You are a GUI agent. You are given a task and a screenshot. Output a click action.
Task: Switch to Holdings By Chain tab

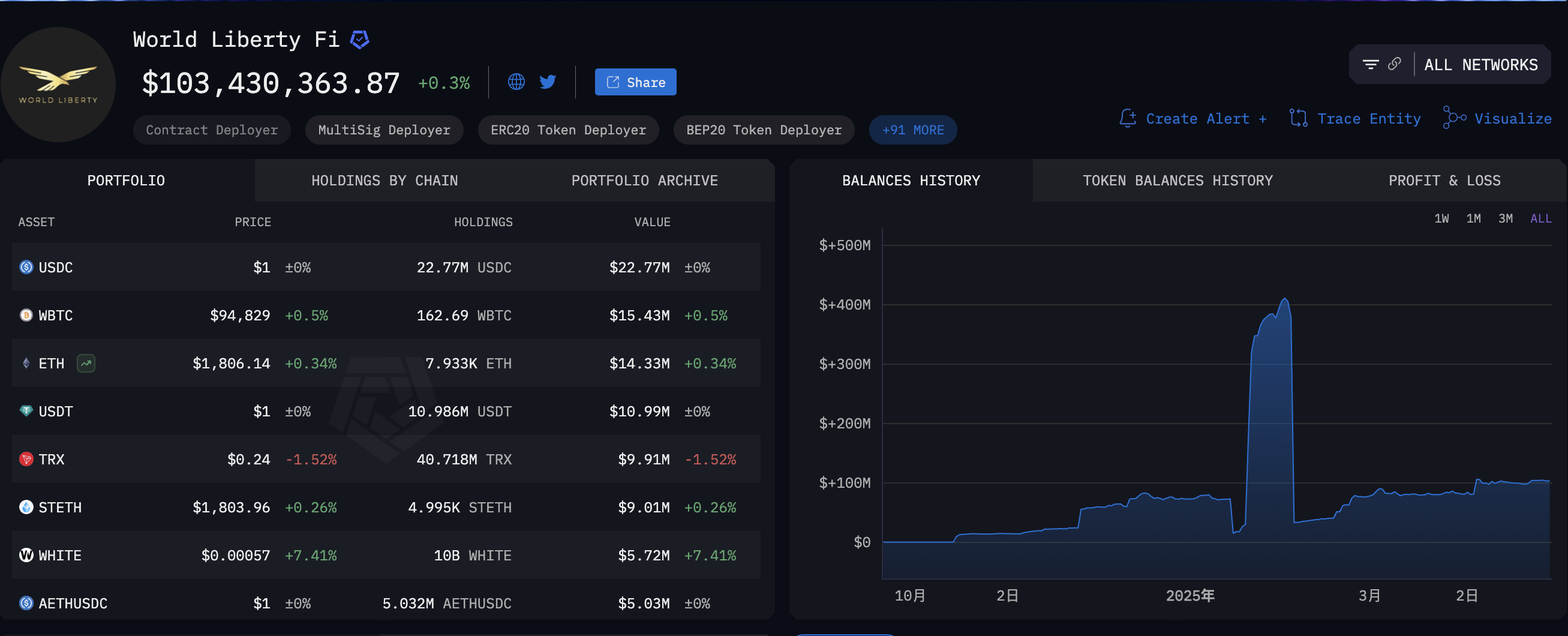[x=384, y=181]
